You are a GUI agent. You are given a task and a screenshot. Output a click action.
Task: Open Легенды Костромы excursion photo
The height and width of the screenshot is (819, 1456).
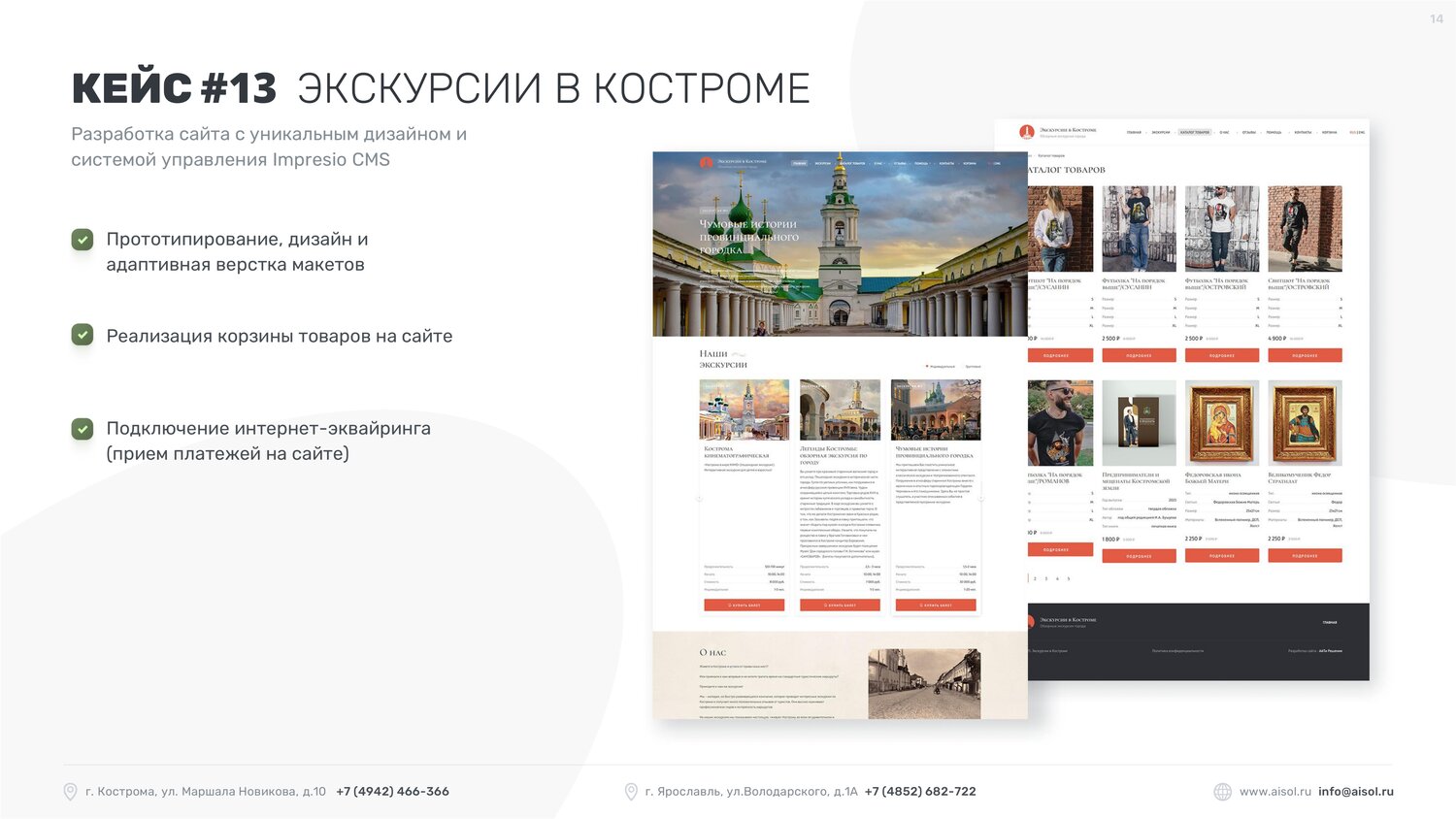point(840,409)
